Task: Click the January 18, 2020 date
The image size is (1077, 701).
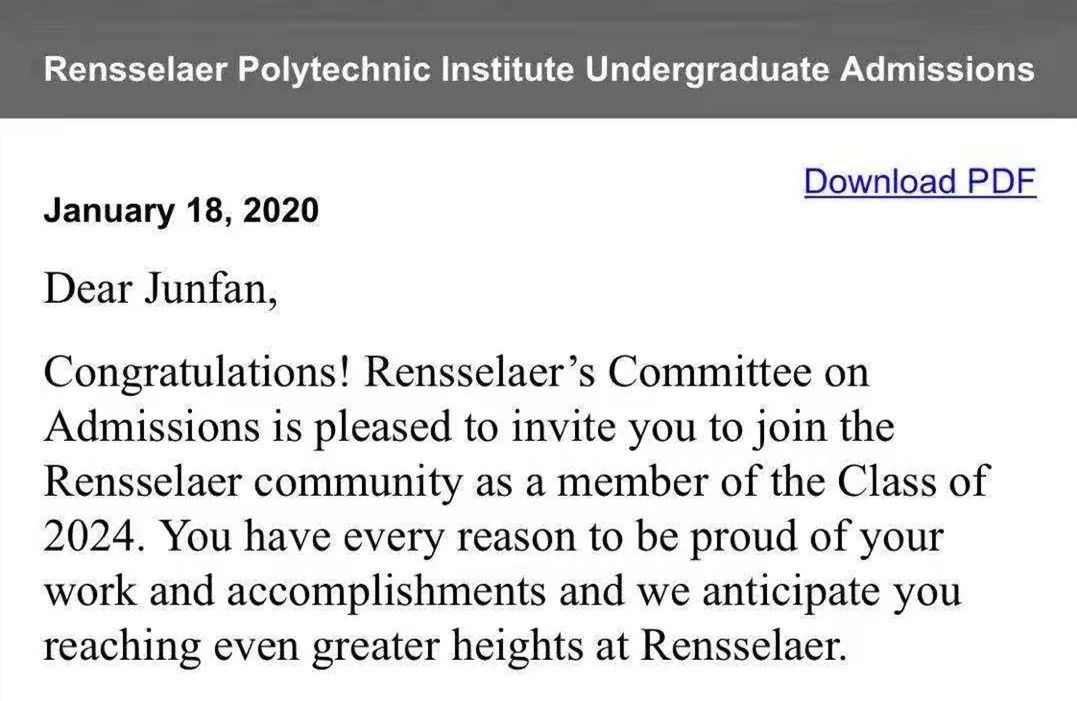Action: click(181, 211)
